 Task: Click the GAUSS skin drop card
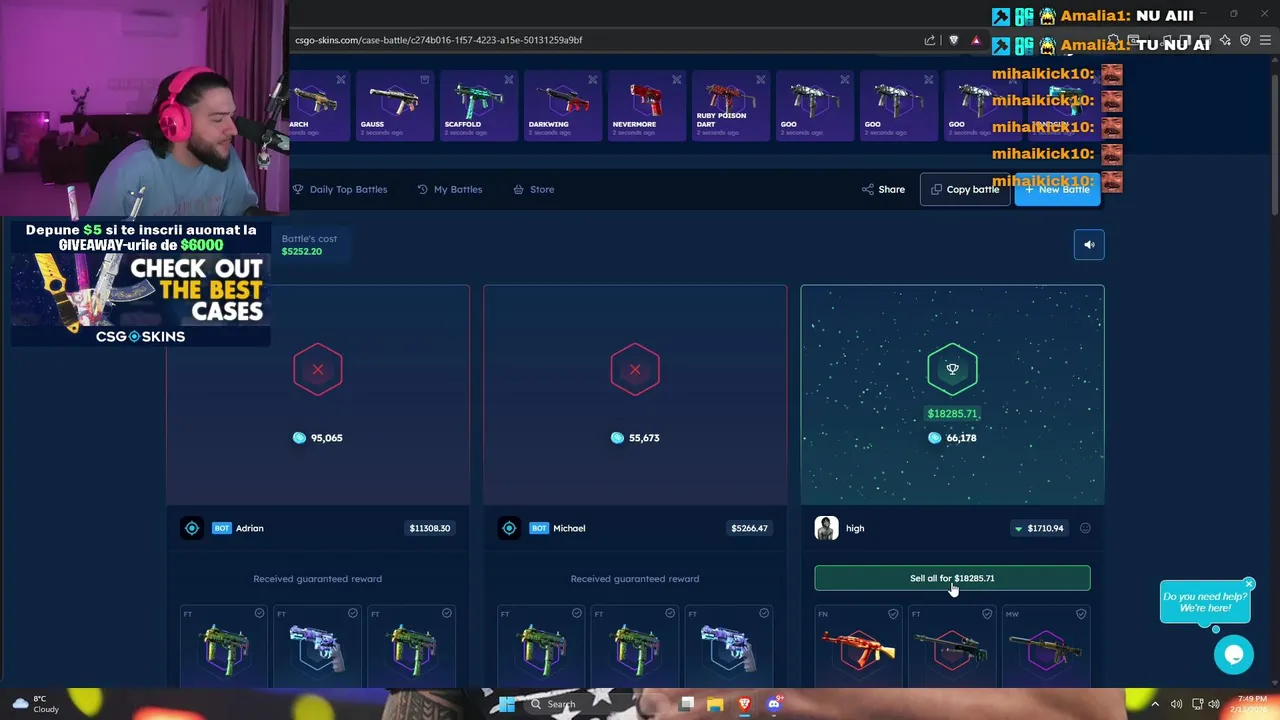tap(393, 104)
